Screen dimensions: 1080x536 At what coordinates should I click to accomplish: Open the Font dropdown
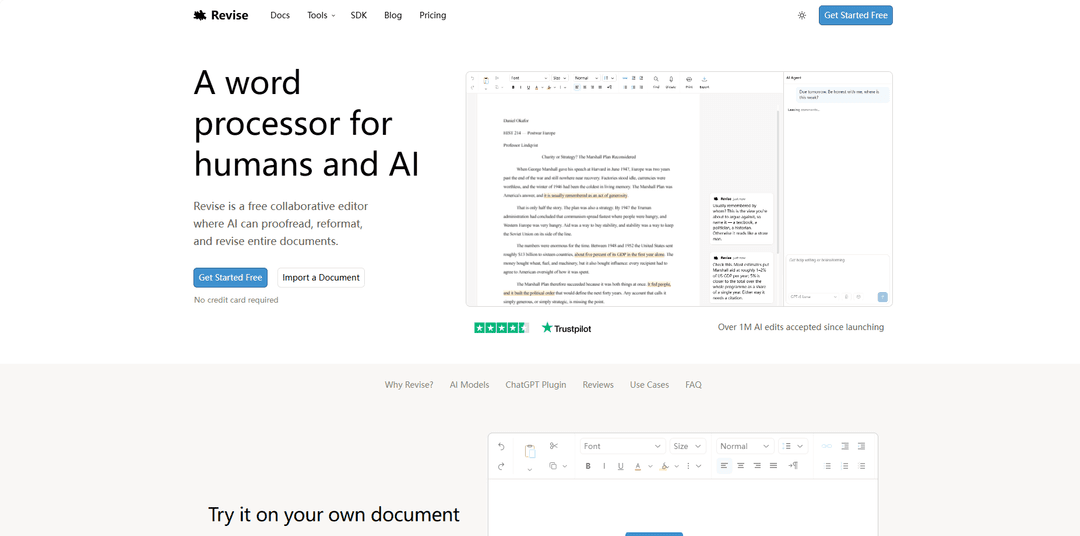coord(623,446)
